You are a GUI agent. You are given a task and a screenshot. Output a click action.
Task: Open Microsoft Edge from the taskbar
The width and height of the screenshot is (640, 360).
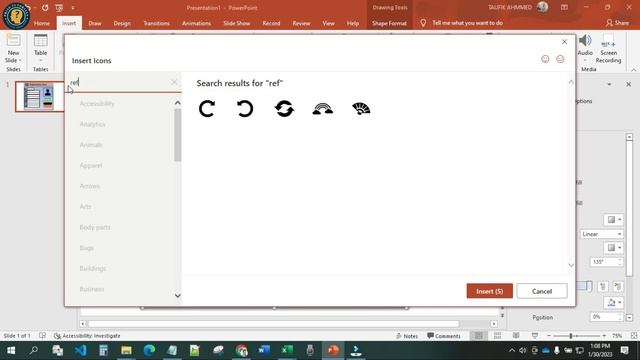pos(149,350)
